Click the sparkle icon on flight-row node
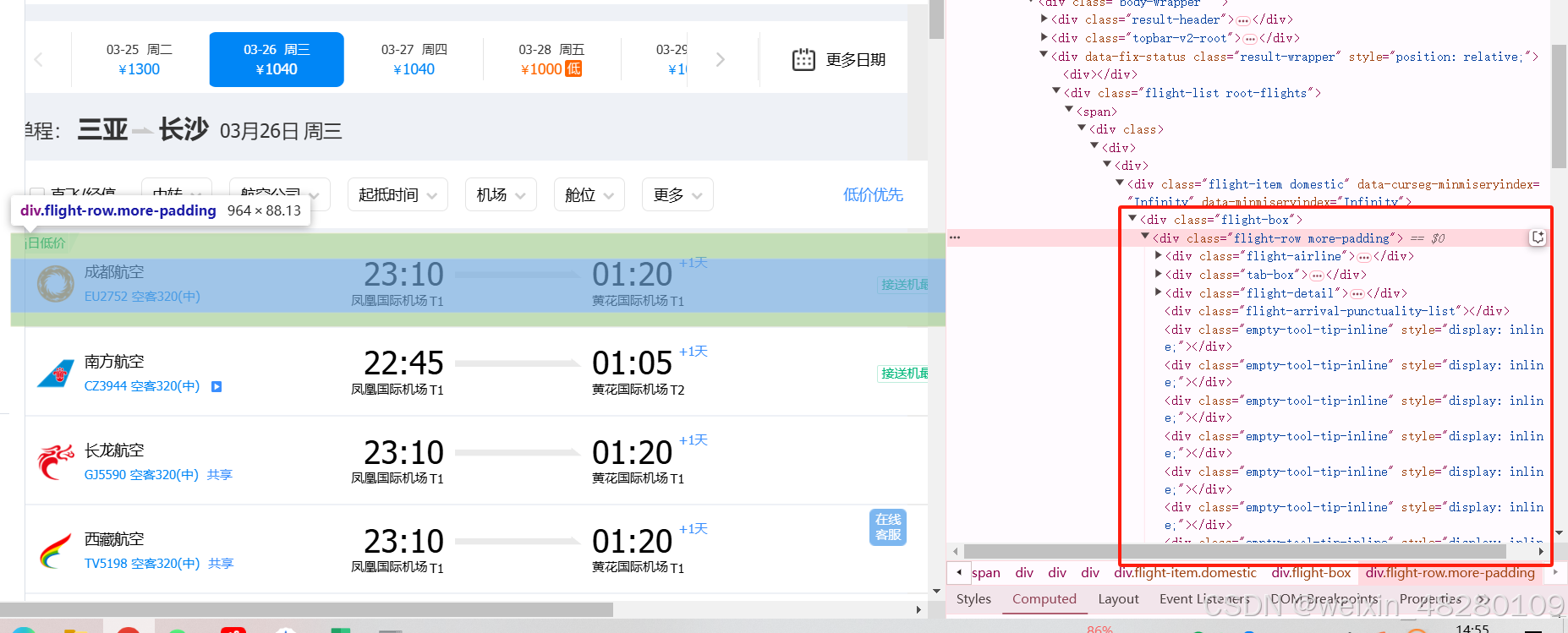1568x633 pixels. 1538,237
